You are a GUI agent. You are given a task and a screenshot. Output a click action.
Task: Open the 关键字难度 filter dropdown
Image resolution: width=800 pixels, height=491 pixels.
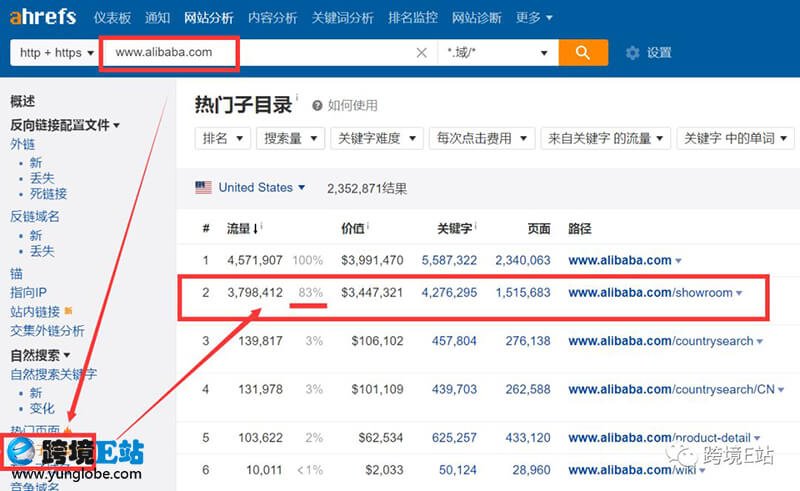coord(377,138)
